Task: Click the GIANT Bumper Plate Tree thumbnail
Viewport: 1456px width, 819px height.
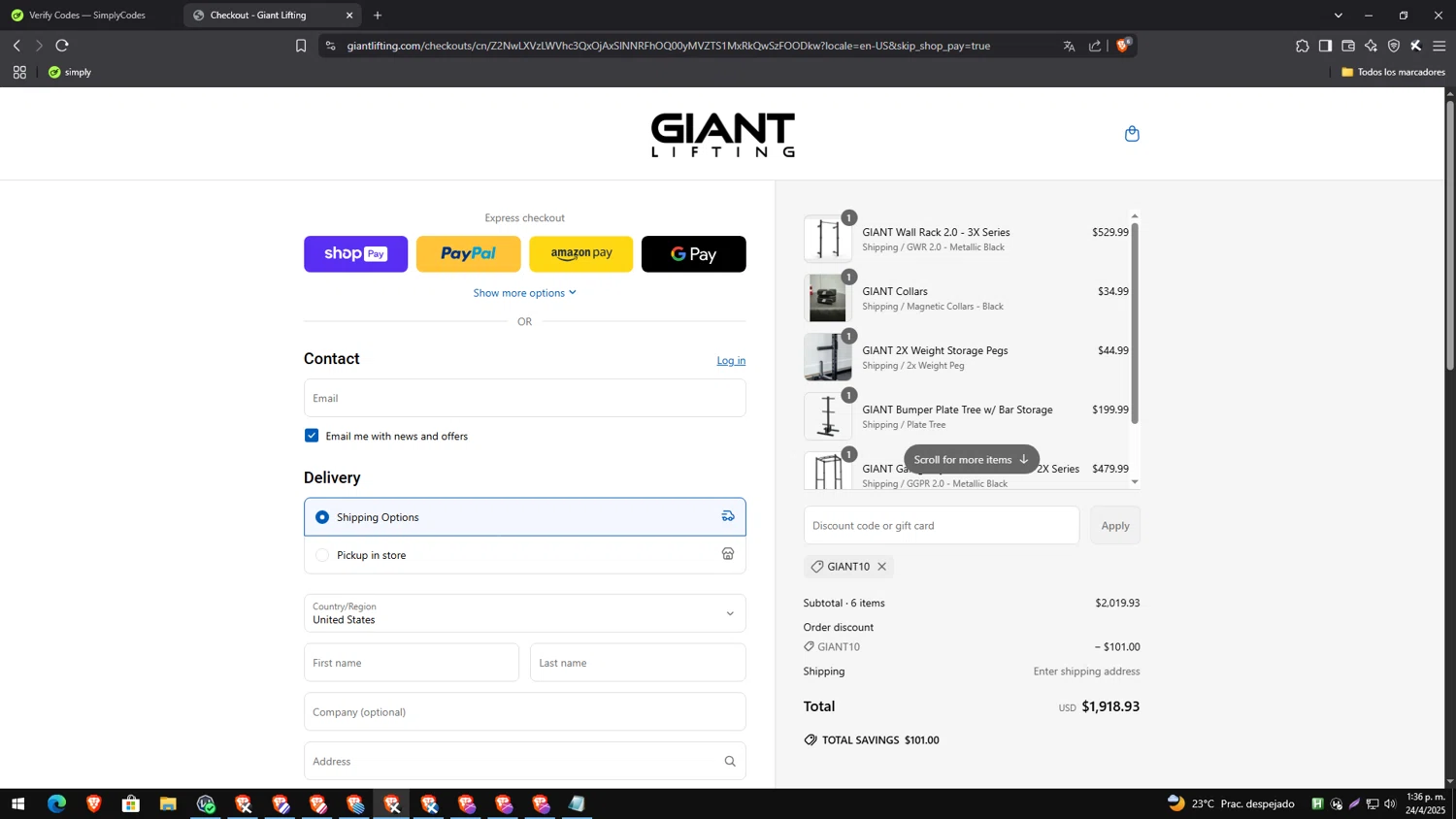Action: point(828,416)
